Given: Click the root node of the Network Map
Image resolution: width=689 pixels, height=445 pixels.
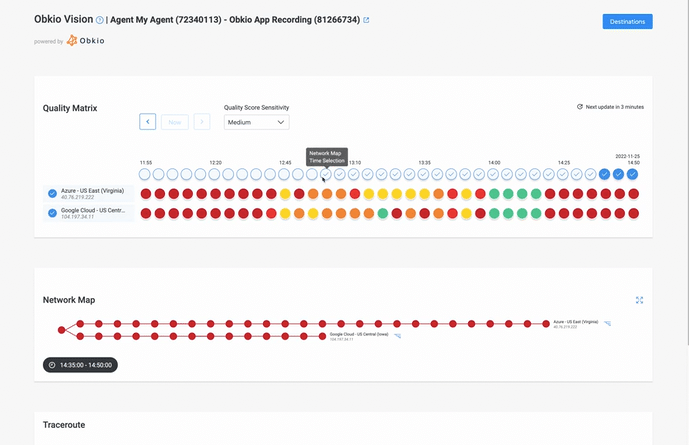Looking at the screenshot, I should [61, 330].
